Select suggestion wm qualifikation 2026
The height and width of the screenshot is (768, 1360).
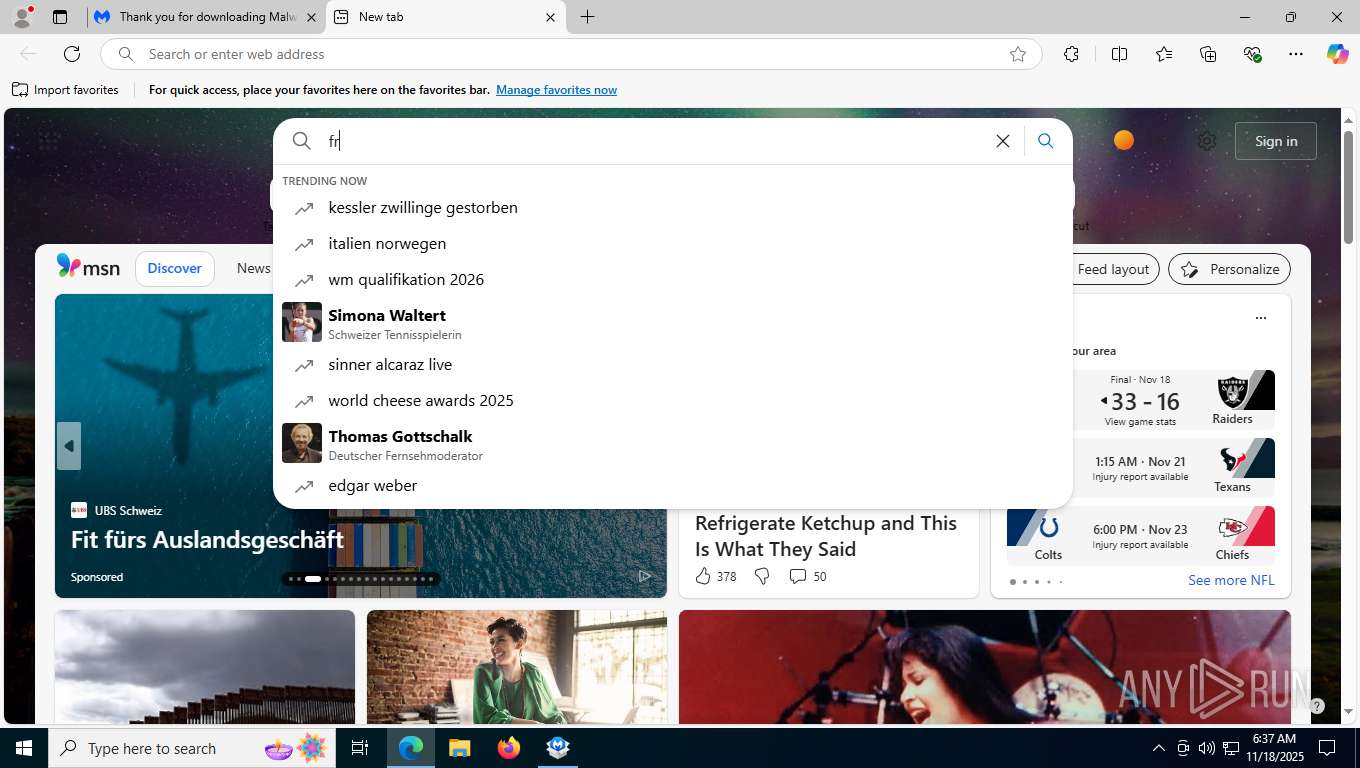[672, 280]
